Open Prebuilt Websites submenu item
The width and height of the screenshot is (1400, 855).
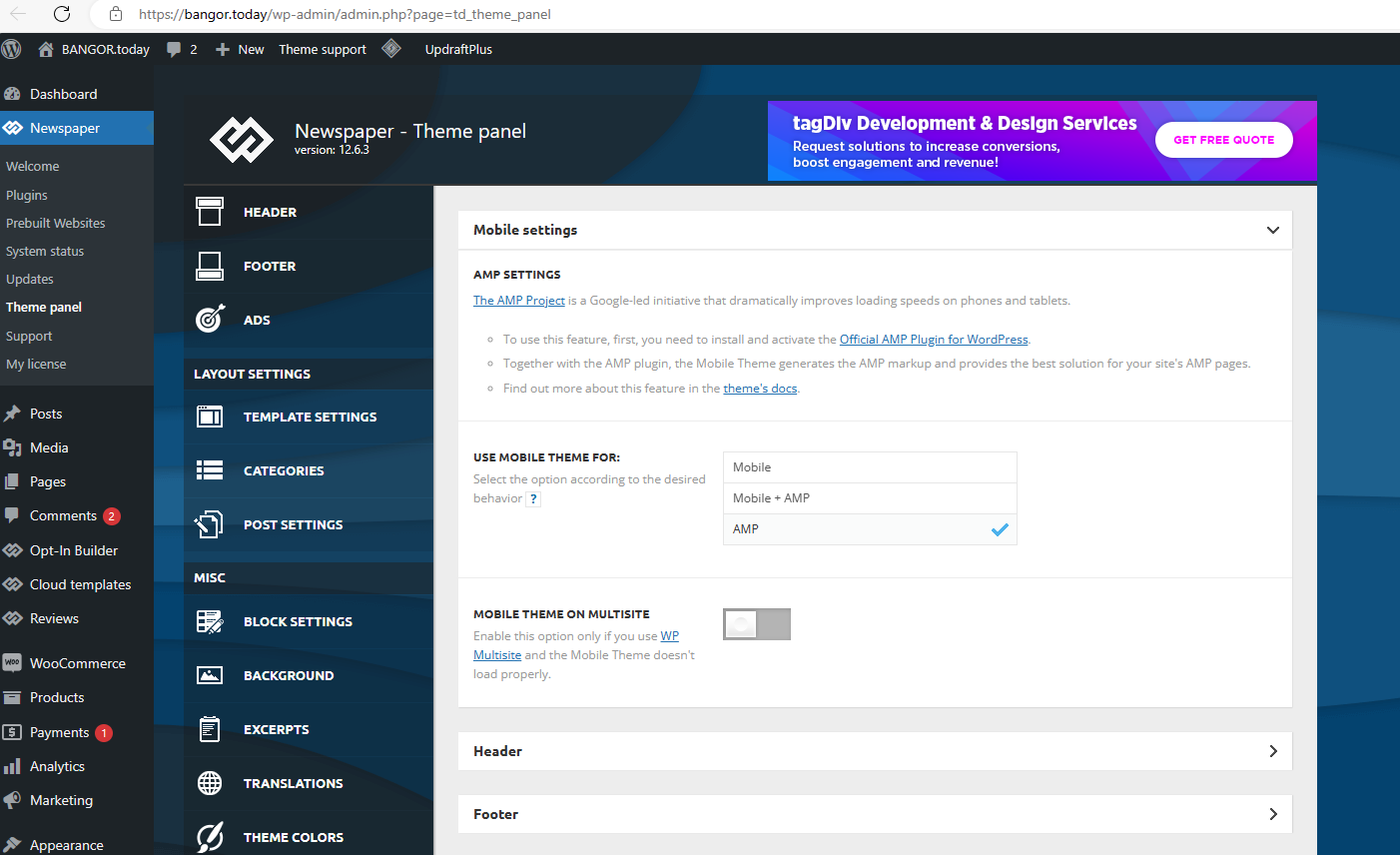pyautogui.click(x=56, y=224)
